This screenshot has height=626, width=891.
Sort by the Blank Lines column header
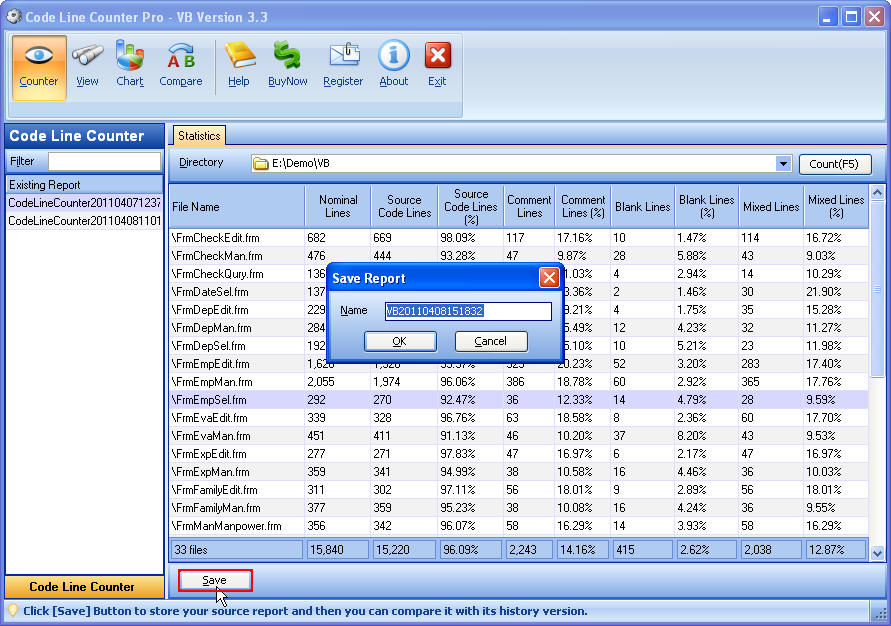(643, 207)
